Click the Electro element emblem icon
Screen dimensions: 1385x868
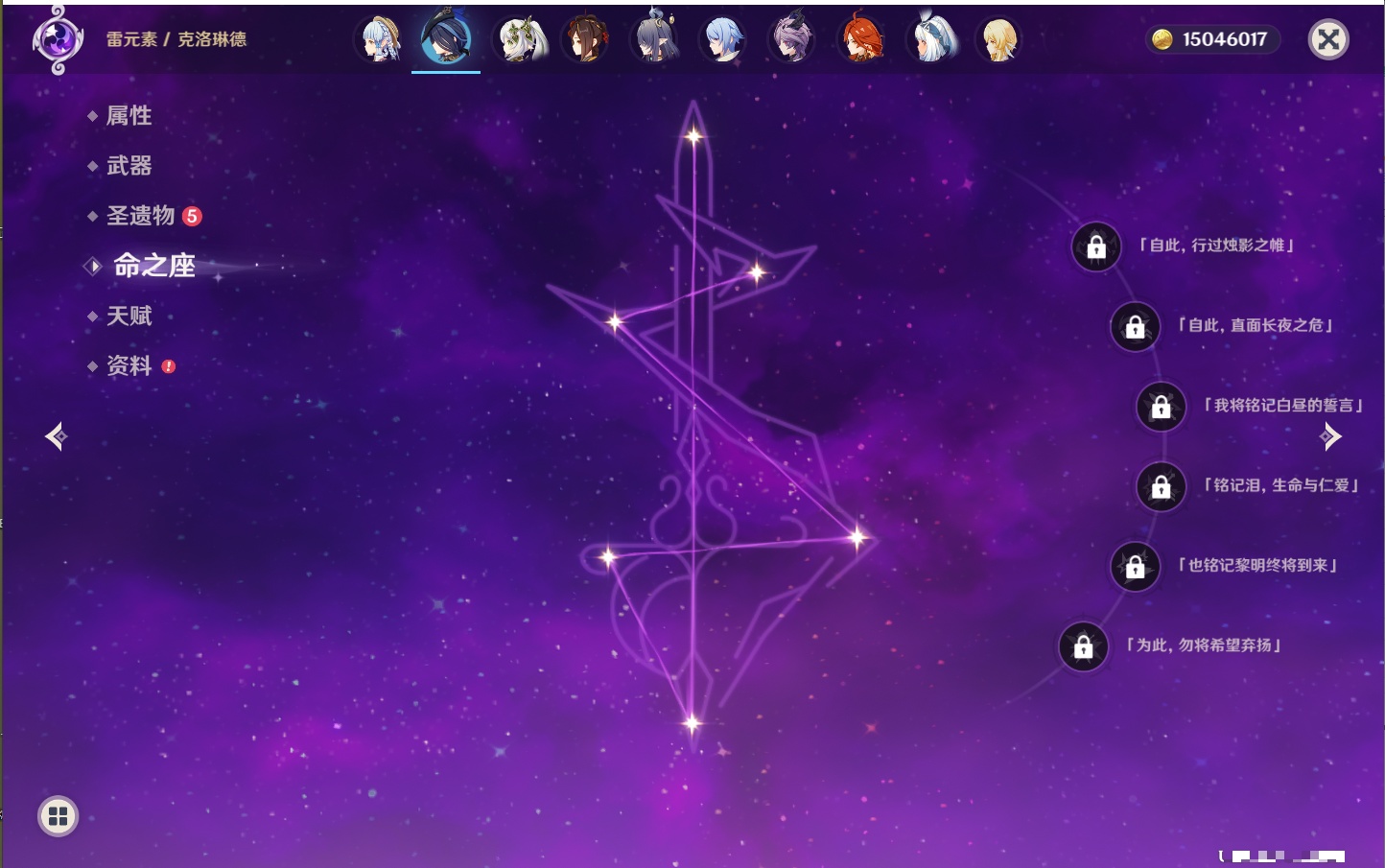click(x=58, y=39)
